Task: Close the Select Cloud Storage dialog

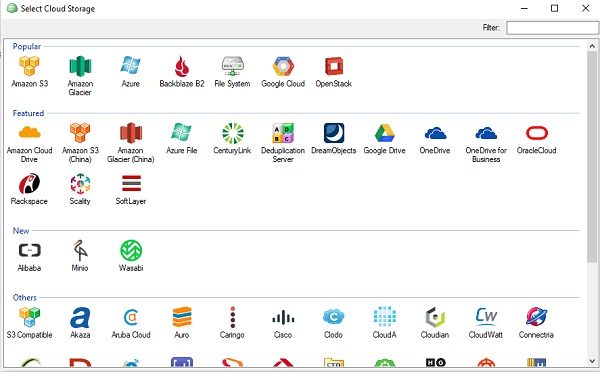Action: click(585, 8)
